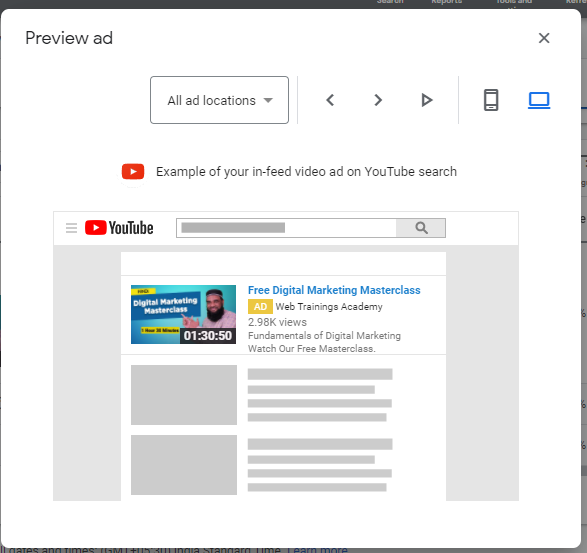The height and width of the screenshot is (553, 587).
Task: Switch to mobile device preview
Action: [x=491, y=100]
